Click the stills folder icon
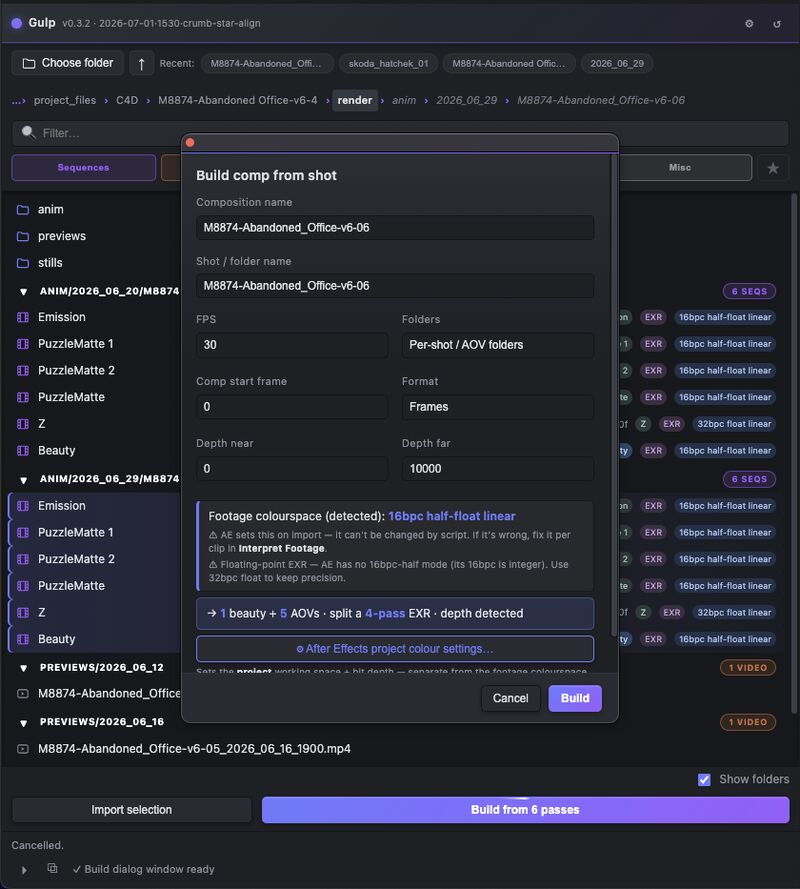The image size is (800, 889). point(23,263)
